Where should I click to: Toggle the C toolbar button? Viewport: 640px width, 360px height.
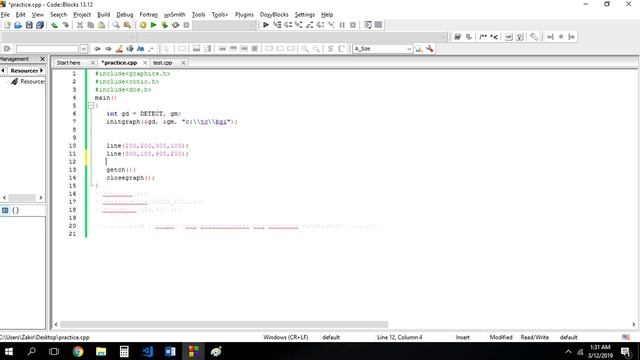click(341, 49)
